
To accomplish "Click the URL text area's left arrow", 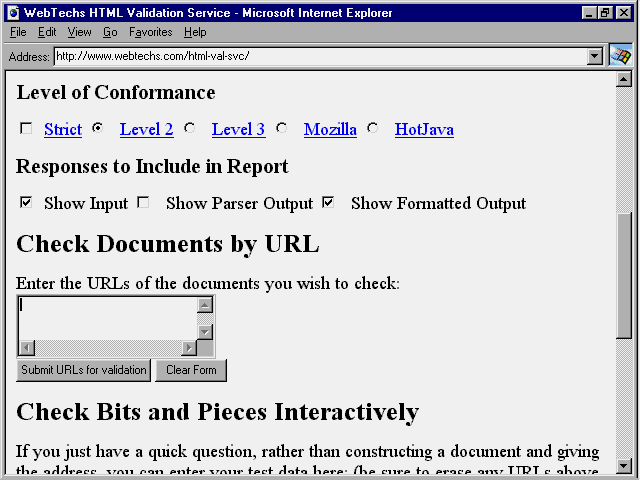I will 26,348.
